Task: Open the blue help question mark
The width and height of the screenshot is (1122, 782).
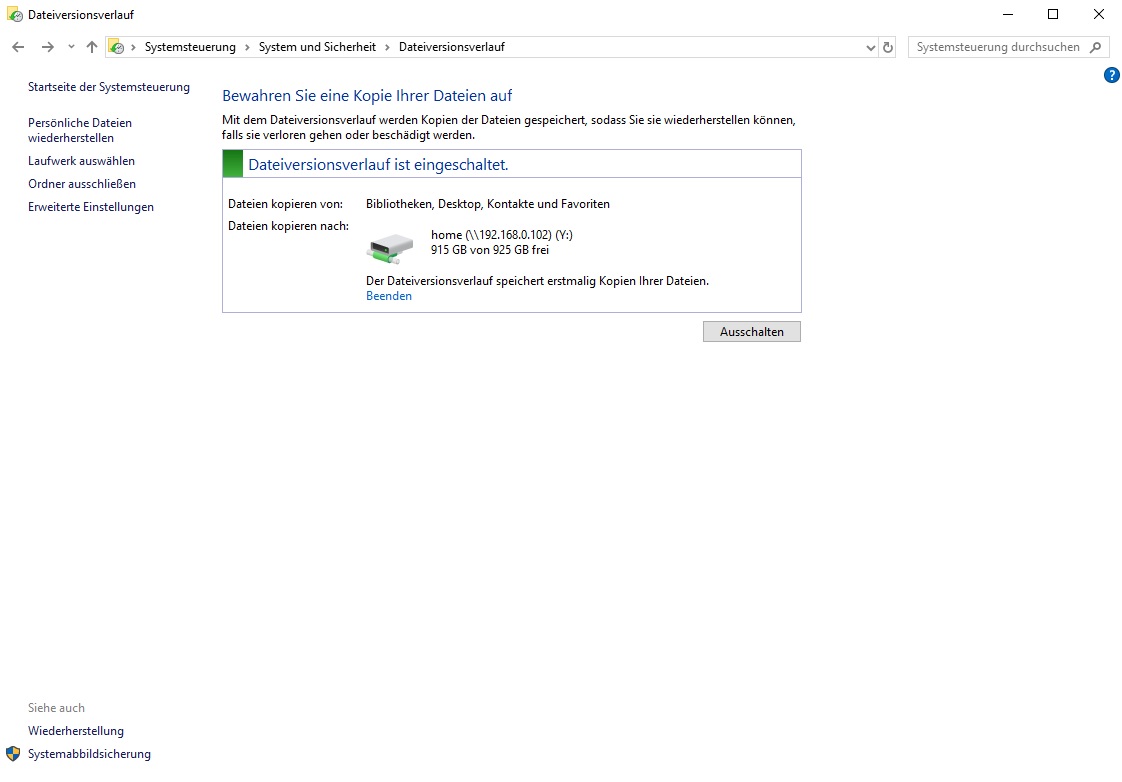Action: [1111, 75]
